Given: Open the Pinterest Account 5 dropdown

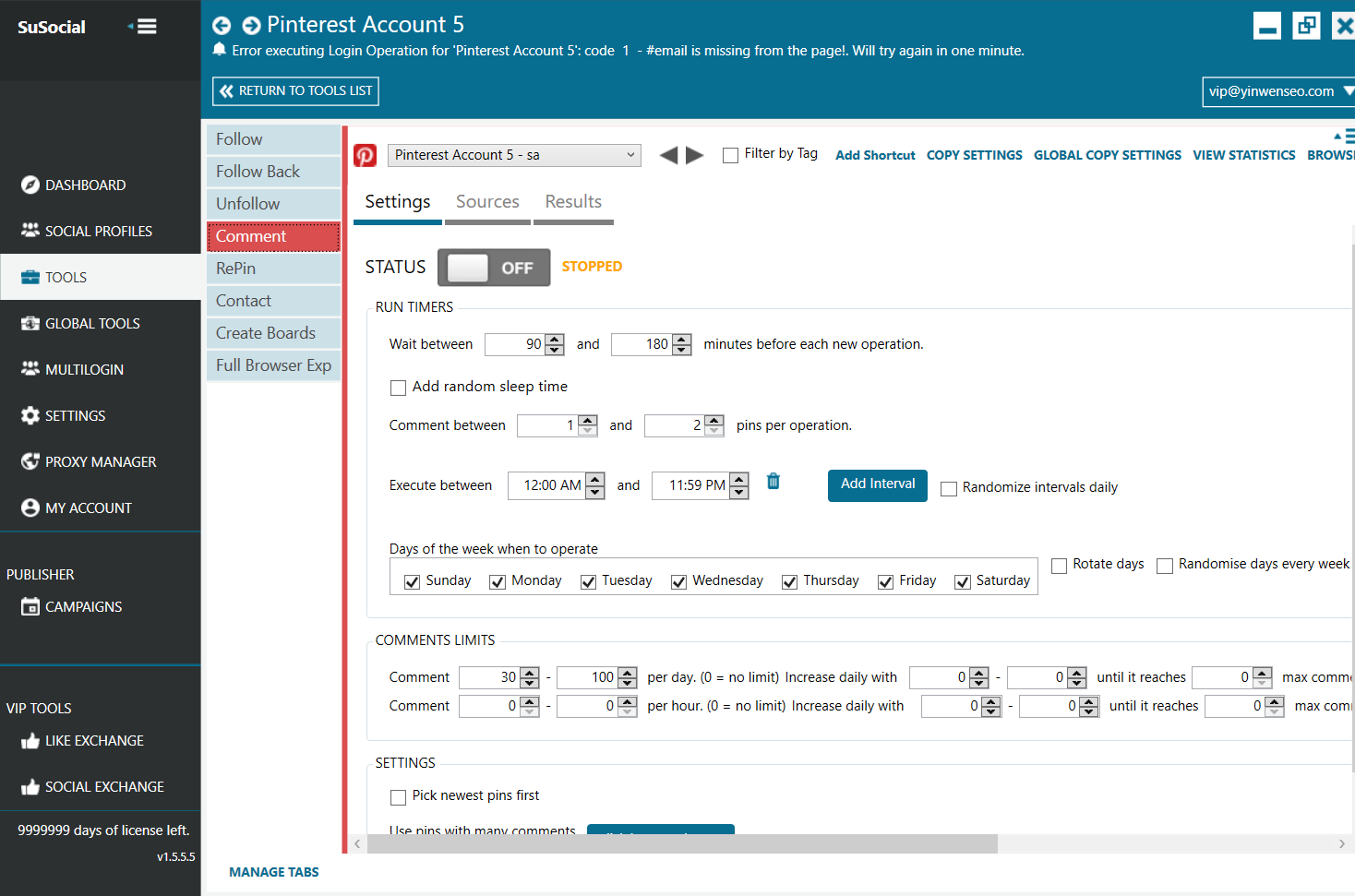Looking at the screenshot, I should tap(514, 155).
